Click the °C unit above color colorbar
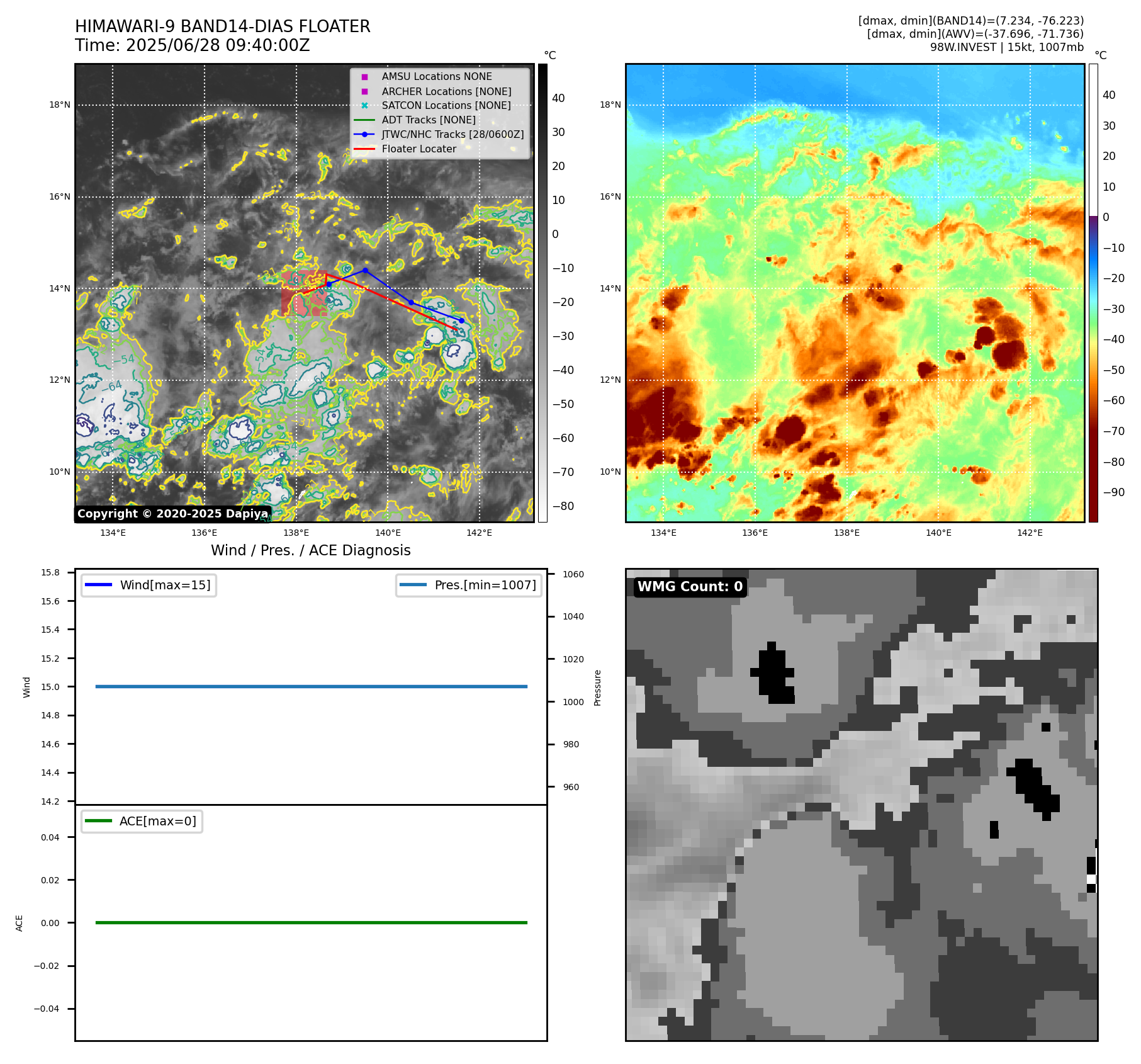 [1101, 55]
